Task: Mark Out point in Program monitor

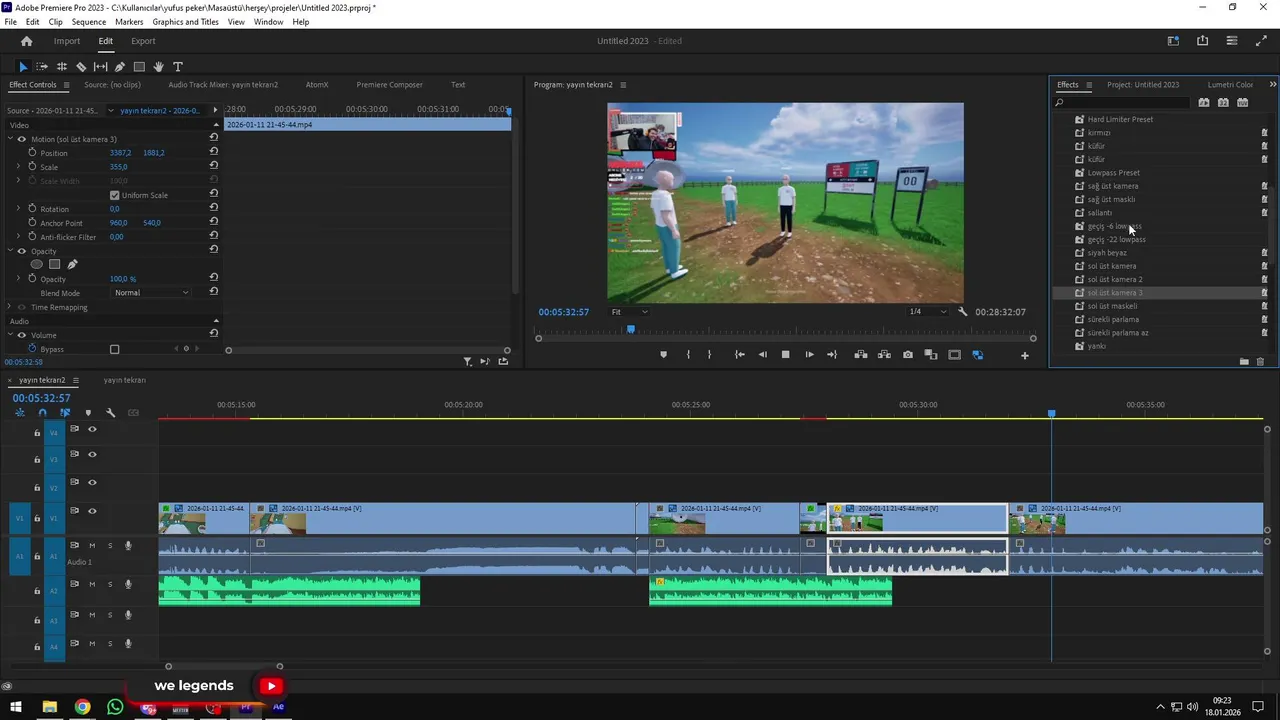Action: 709,354
